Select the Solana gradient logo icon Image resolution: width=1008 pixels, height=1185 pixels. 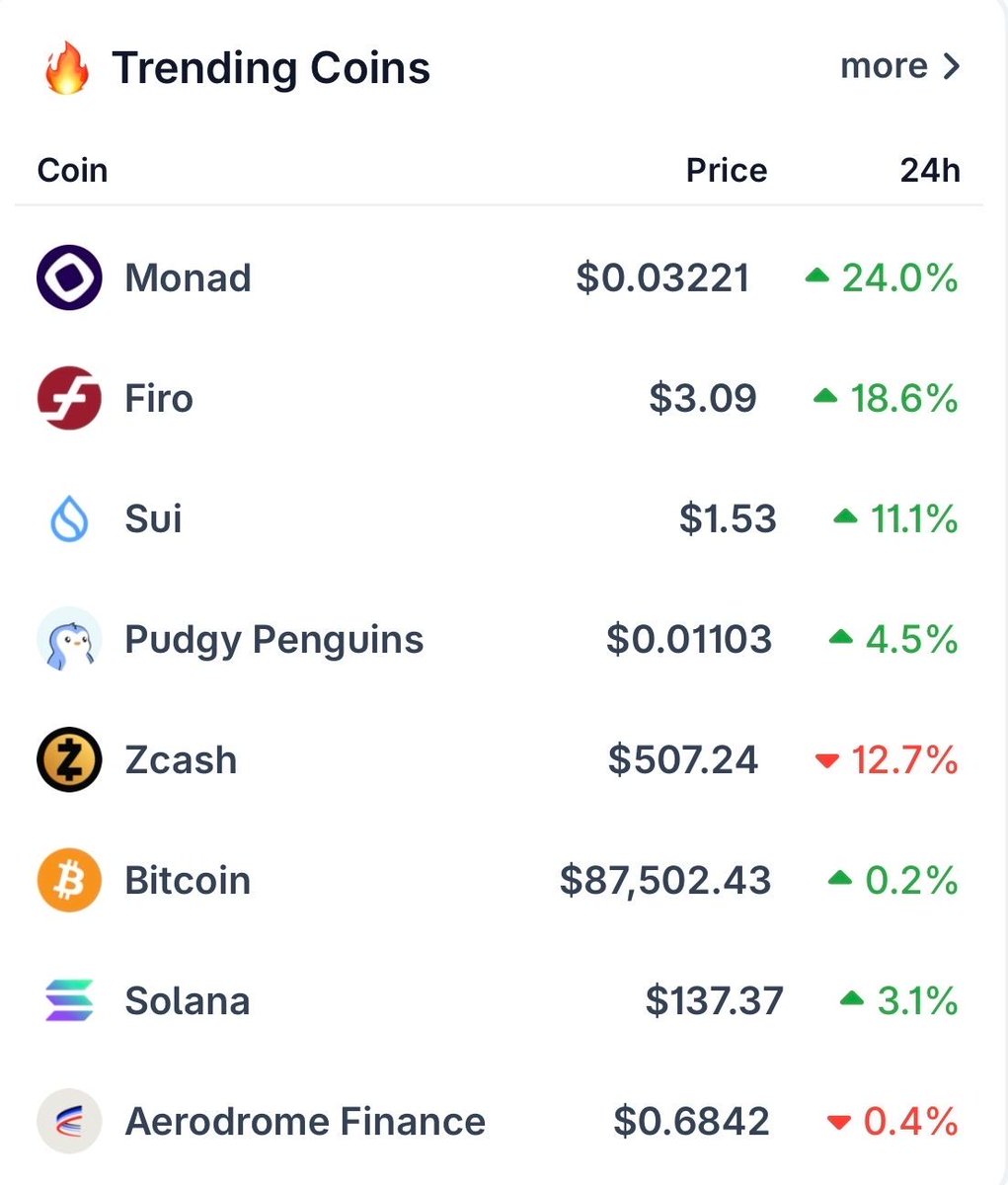coord(69,1000)
